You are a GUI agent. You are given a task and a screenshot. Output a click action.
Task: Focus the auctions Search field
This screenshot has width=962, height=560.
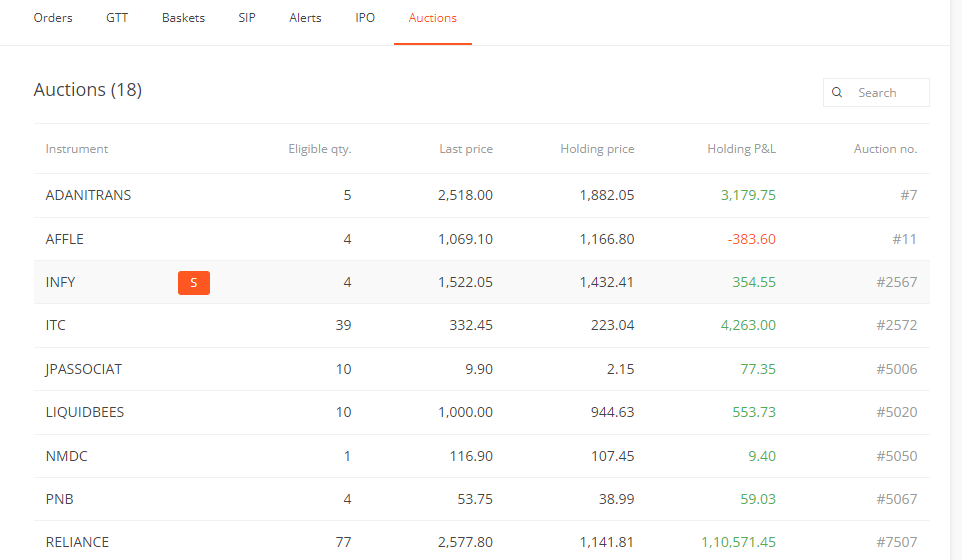pos(876,93)
